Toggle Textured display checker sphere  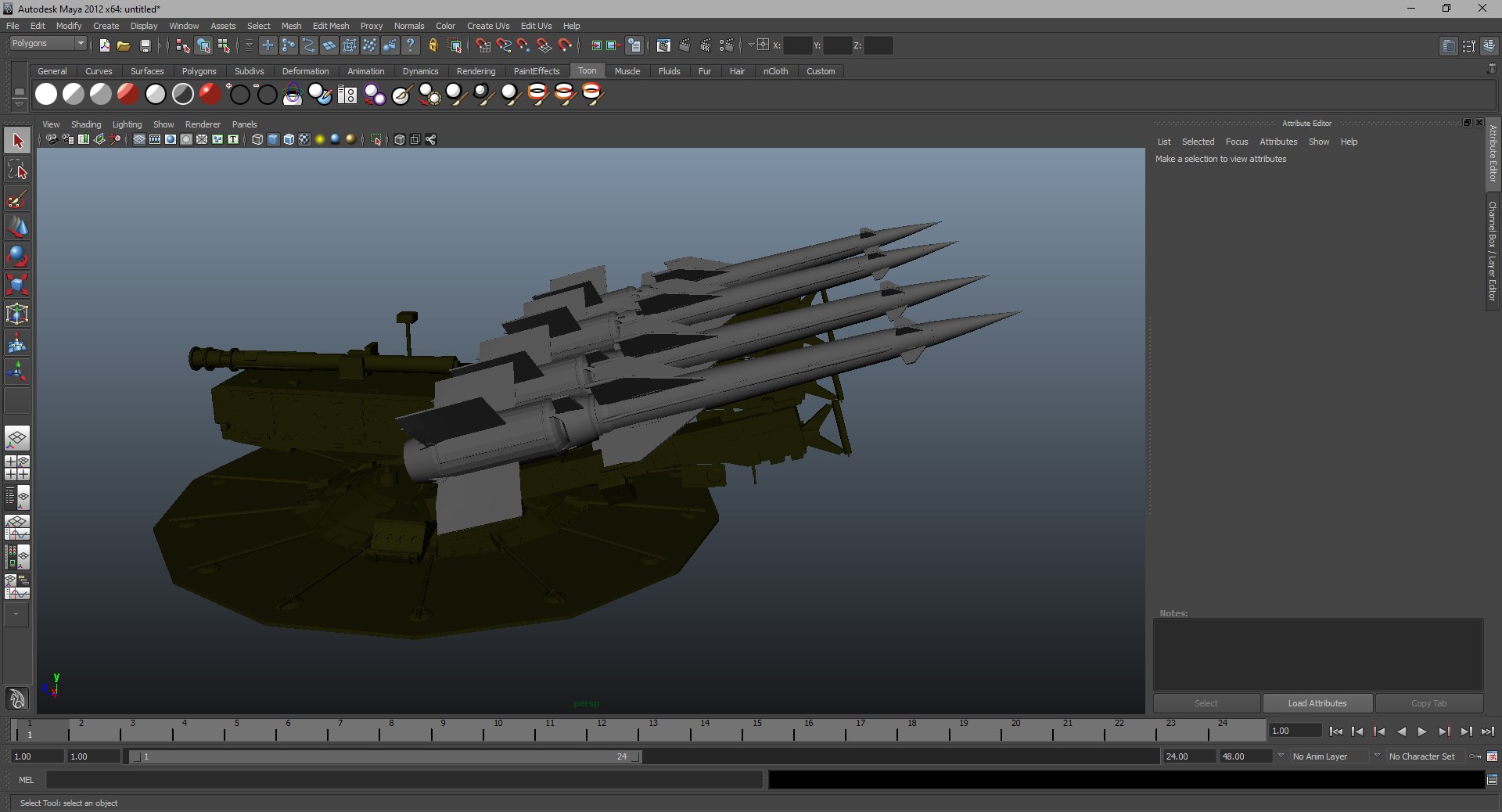[x=304, y=140]
